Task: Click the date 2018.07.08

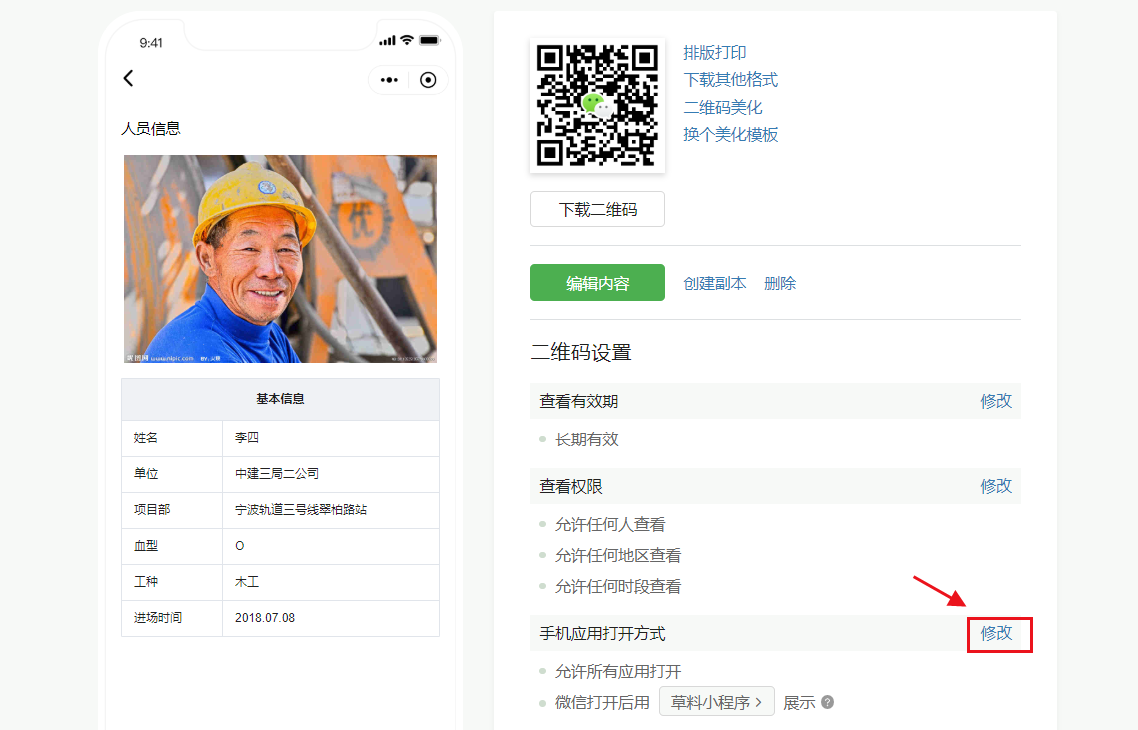Action: point(265,618)
